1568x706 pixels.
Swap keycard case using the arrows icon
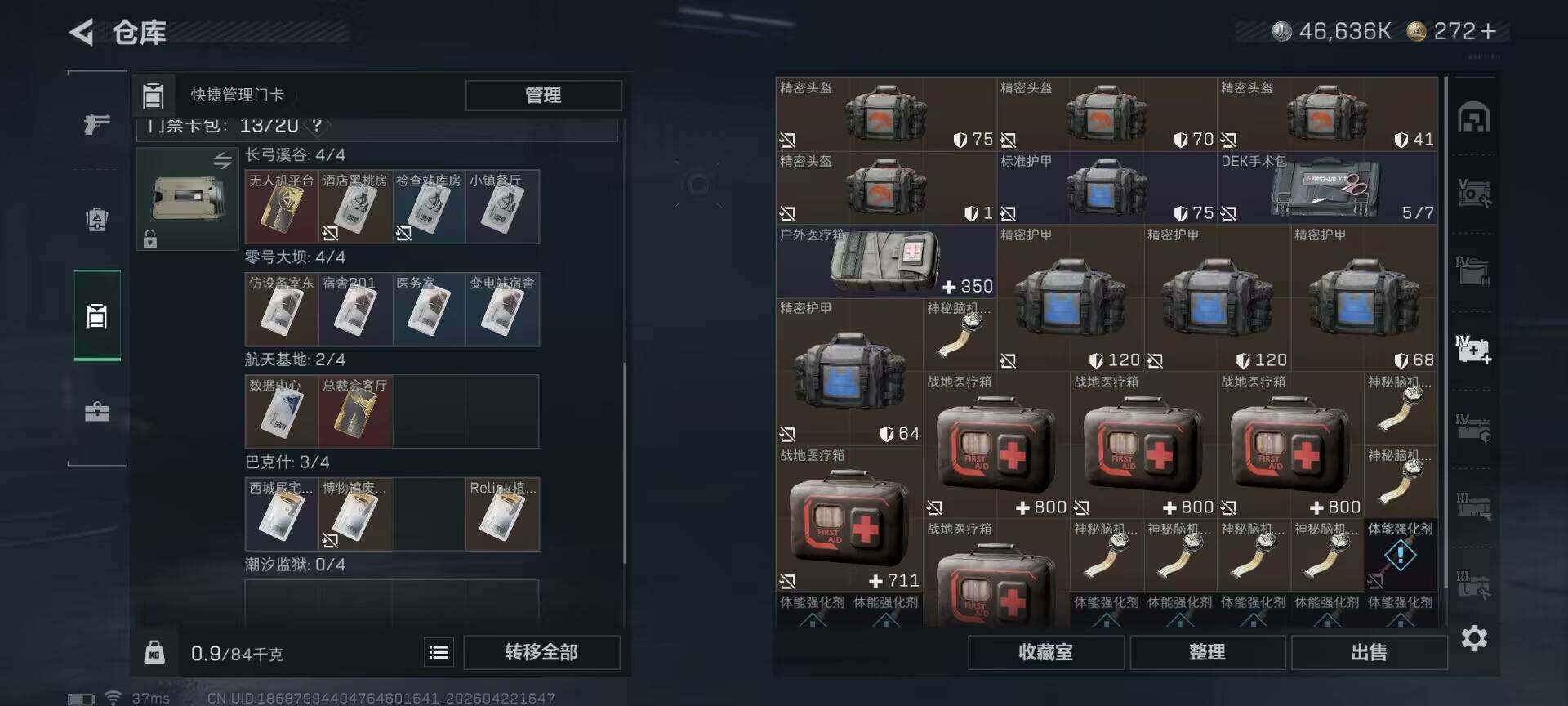(x=222, y=160)
